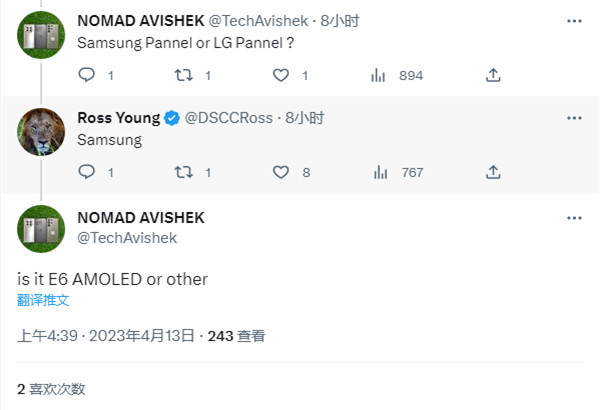Screen dimensions: 600x410
Task: Click Ross Young's verified badge
Action: click(x=171, y=118)
